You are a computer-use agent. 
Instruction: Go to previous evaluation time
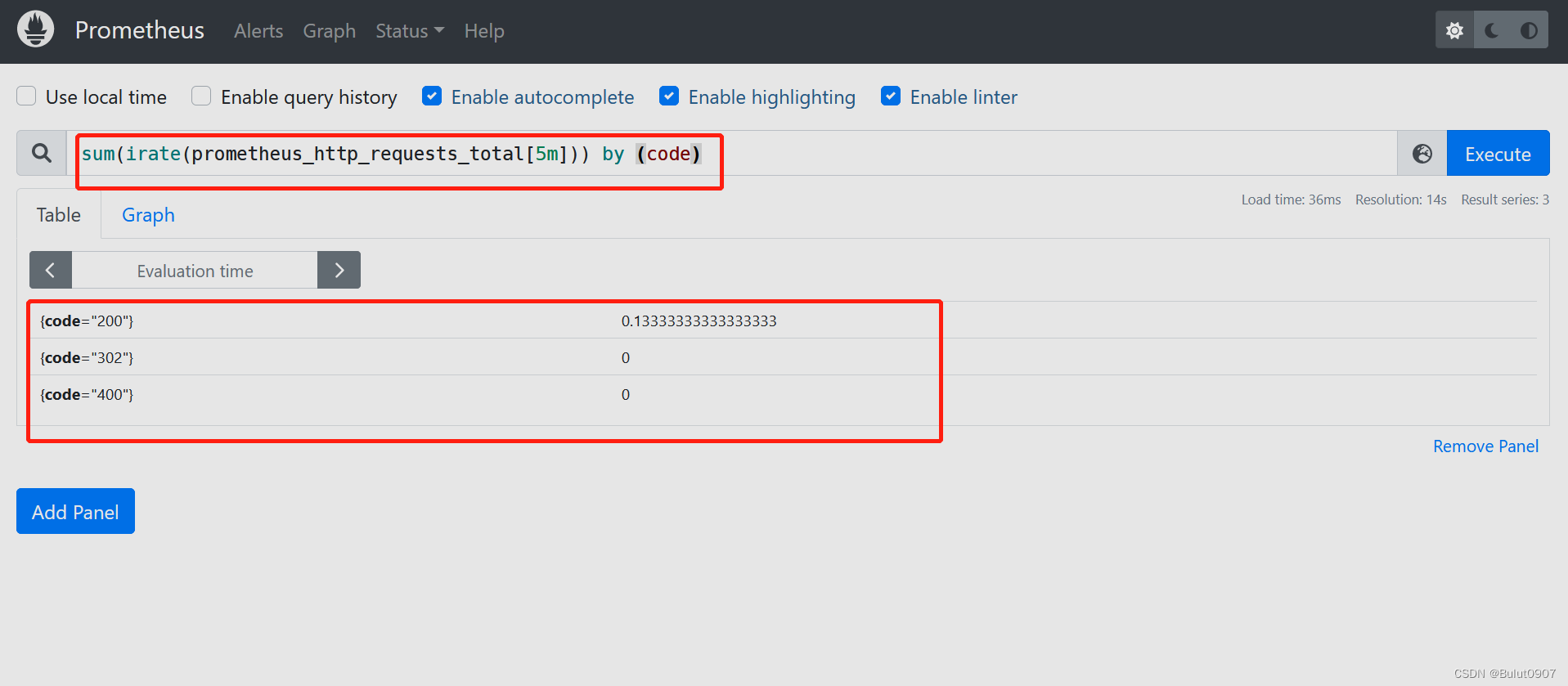(x=51, y=270)
